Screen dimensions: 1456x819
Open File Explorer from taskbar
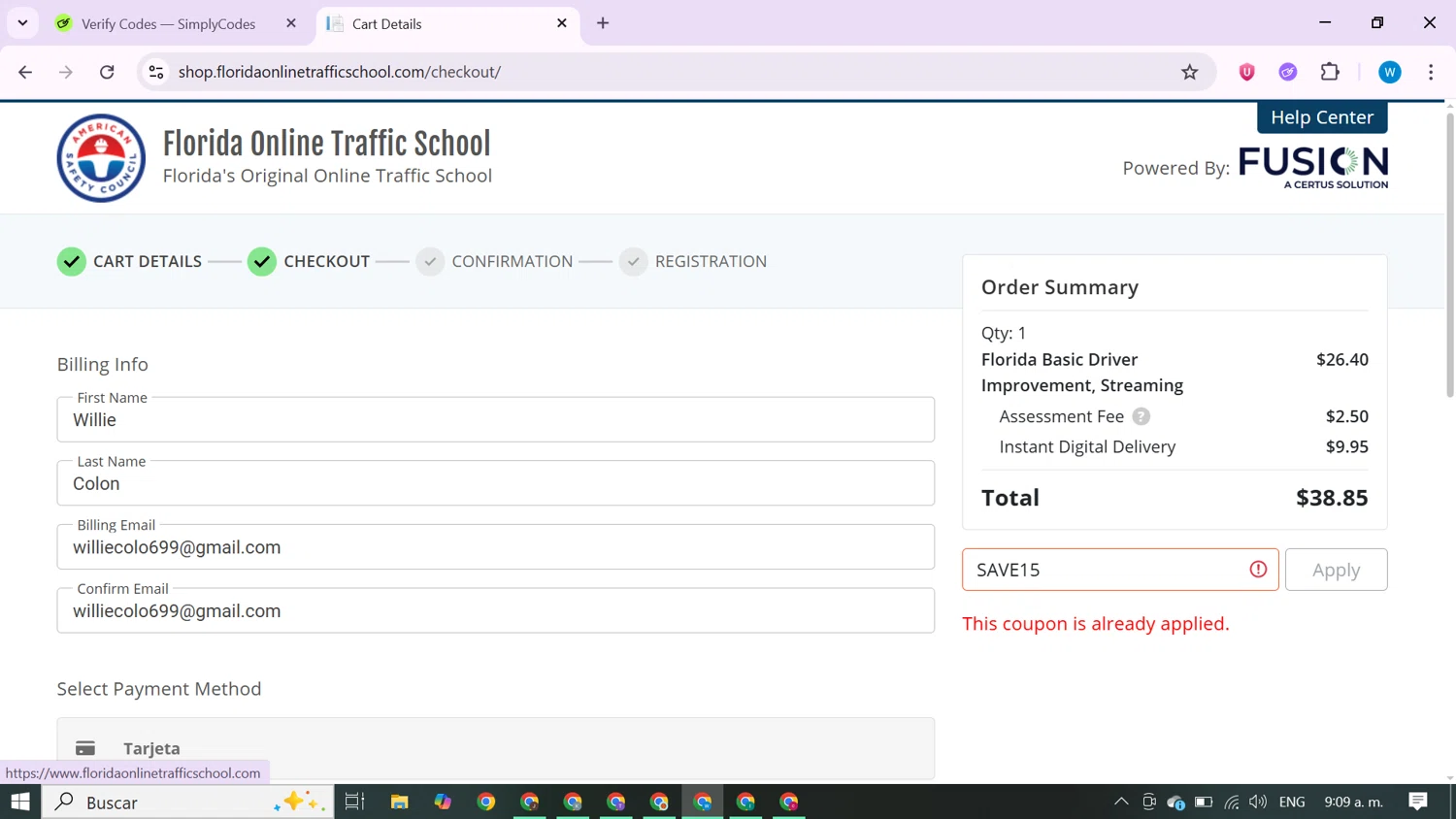[400, 802]
